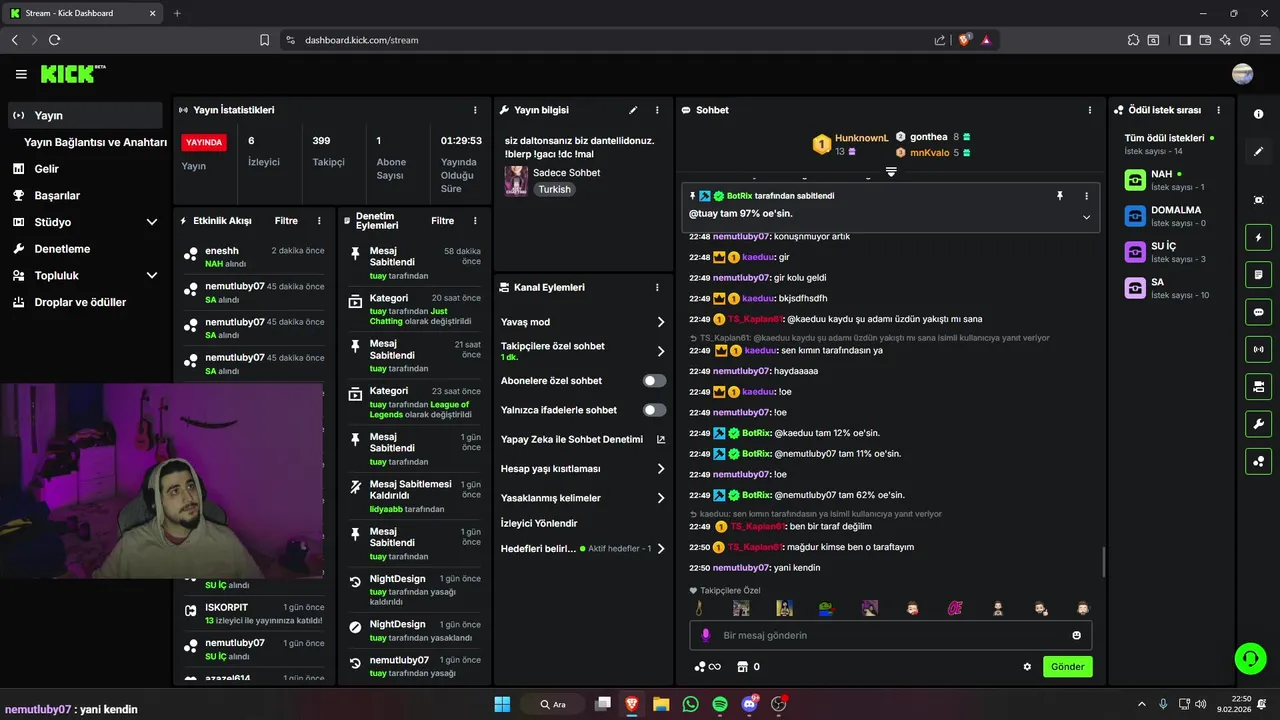1280x720 pixels.
Task: Select Yayın in sidebar
Action: click(85, 115)
